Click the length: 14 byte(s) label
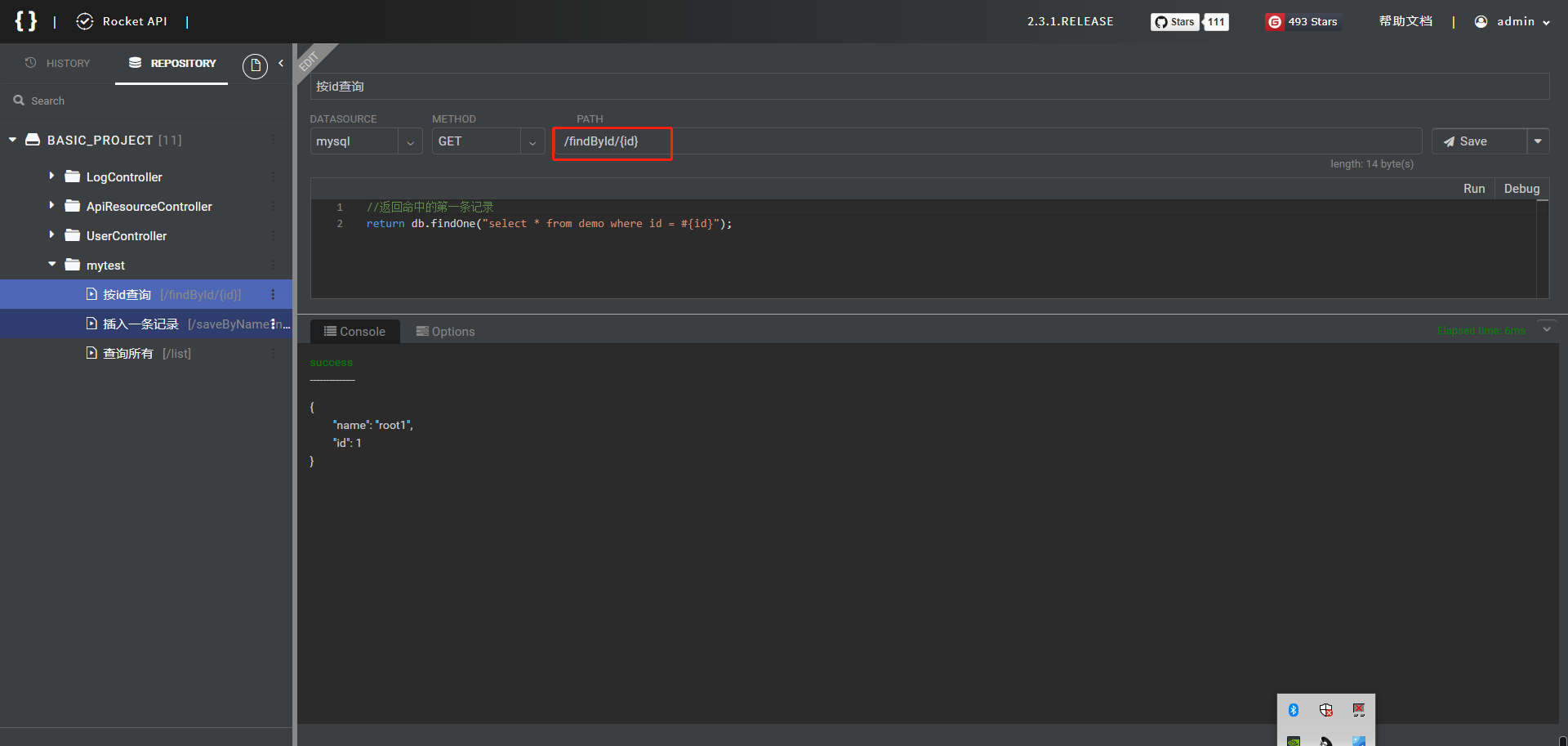Viewport: 1568px width, 746px height. (x=1372, y=164)
